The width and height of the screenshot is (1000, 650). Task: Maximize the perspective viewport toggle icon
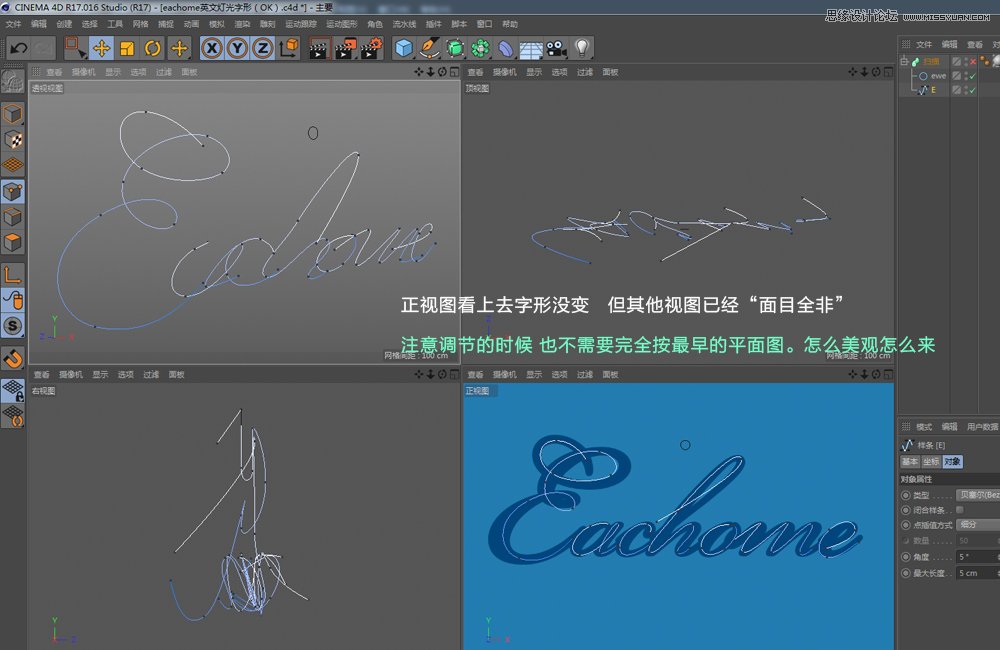pos(454,72)
